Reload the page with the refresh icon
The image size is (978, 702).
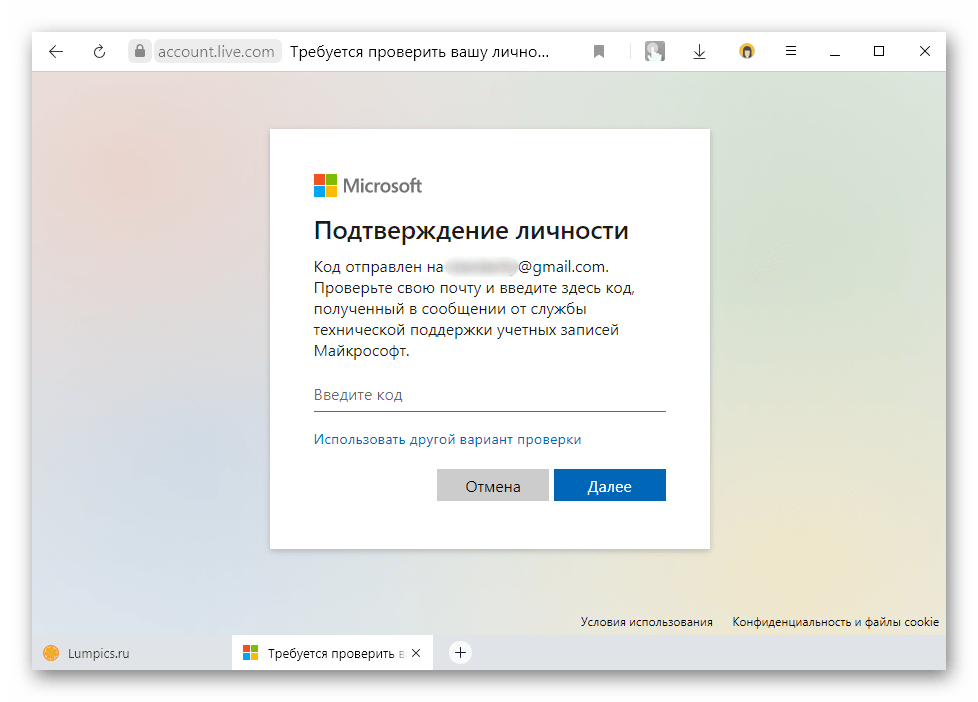click(x=99, y=52)
